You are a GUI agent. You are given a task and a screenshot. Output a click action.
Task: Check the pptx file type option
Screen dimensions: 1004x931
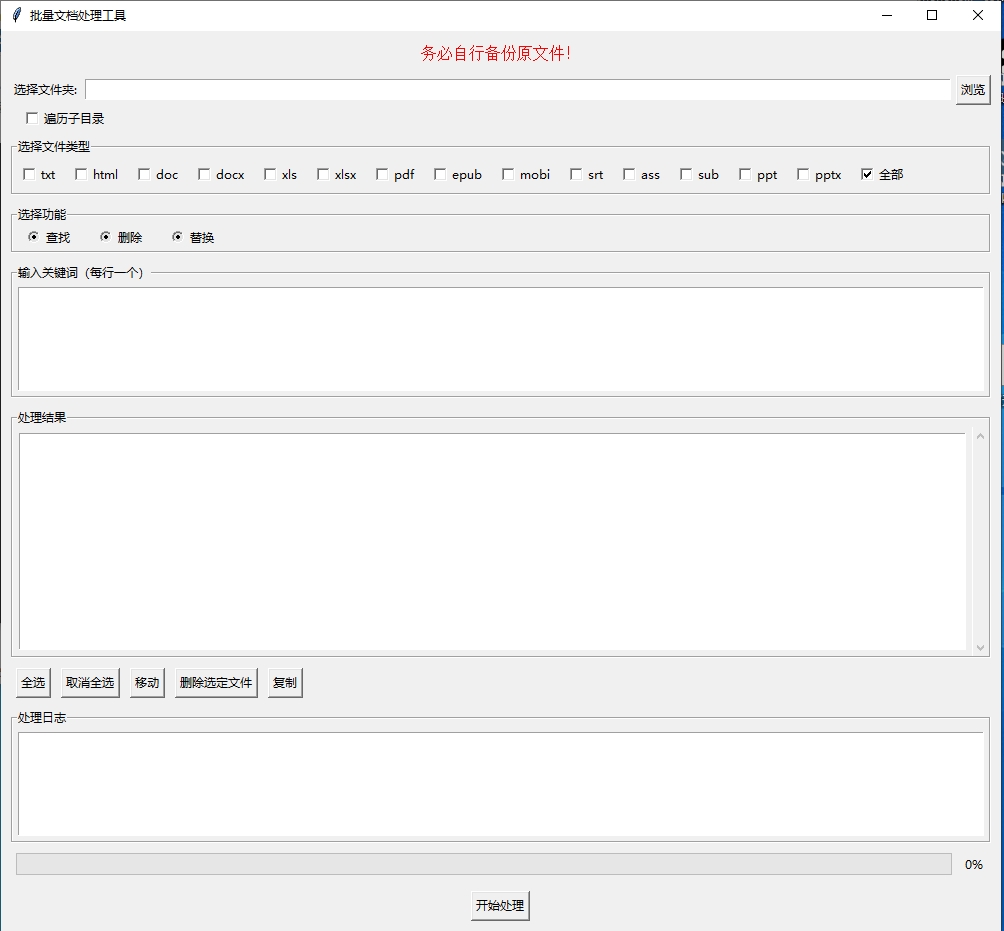[x=803, y=174]
